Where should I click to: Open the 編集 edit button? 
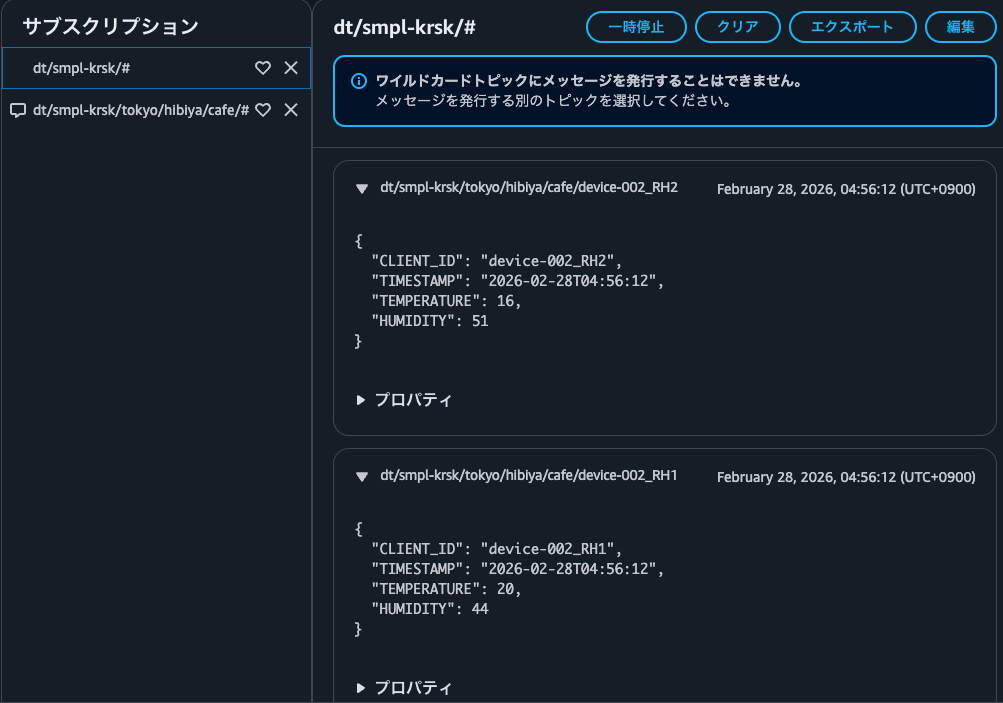[x=960, y=27]
